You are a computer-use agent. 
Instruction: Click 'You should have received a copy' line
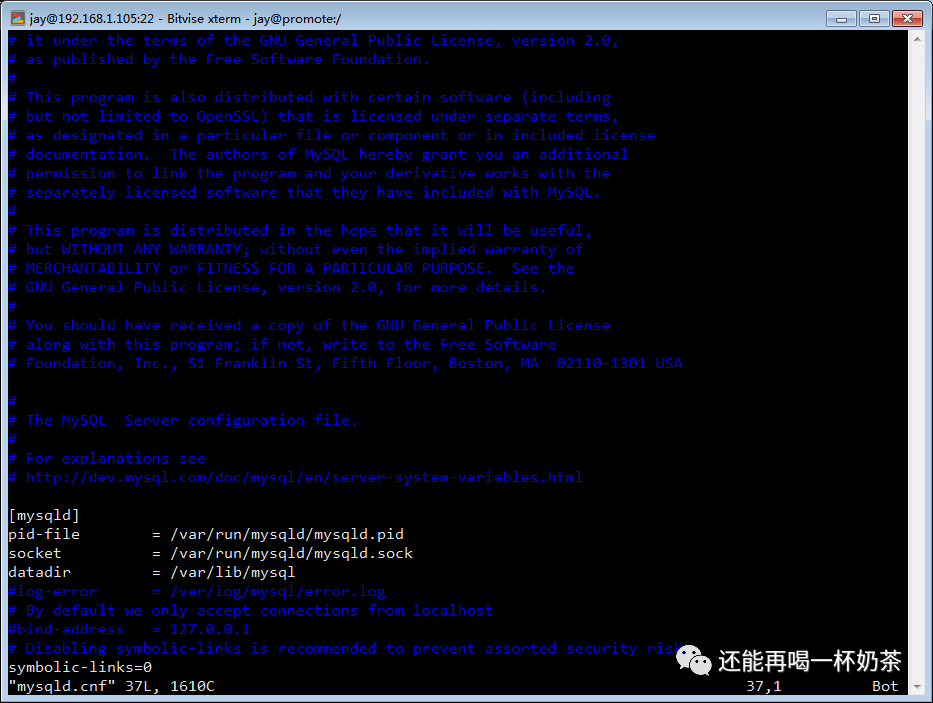pos(309,326)
